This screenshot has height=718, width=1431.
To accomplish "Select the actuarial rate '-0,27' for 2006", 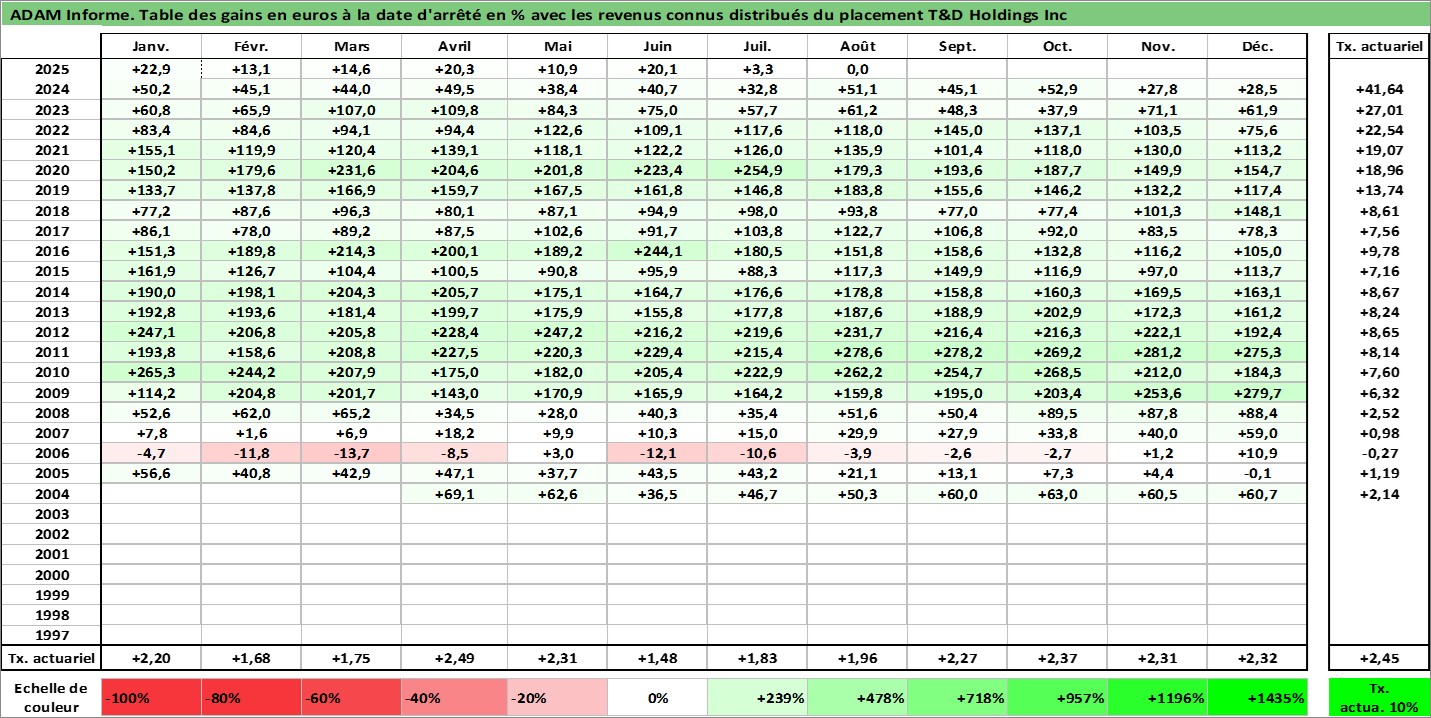I will coord(1378,453).
